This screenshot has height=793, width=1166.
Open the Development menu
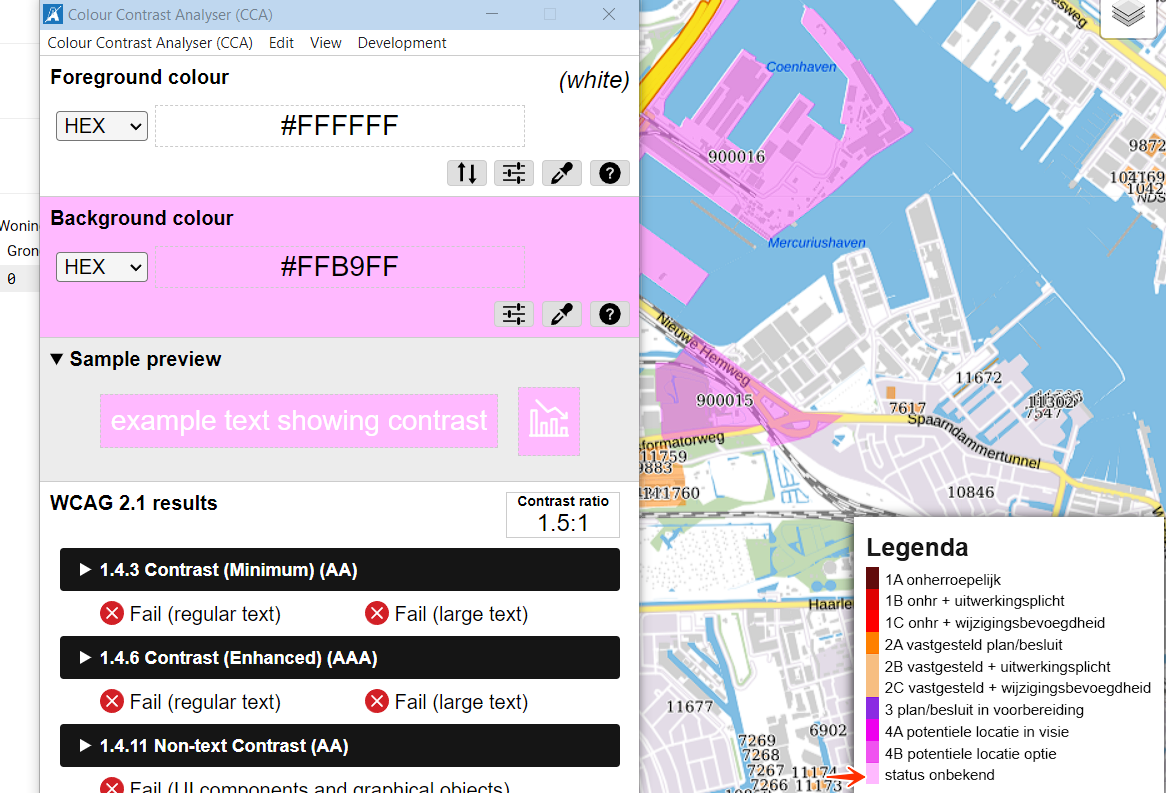(402, 43)
